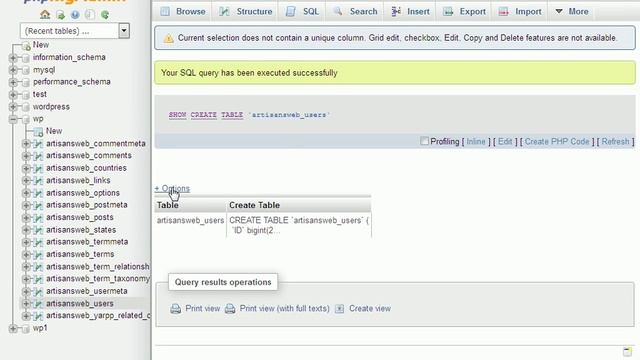Expand the information_schema database

13,58
